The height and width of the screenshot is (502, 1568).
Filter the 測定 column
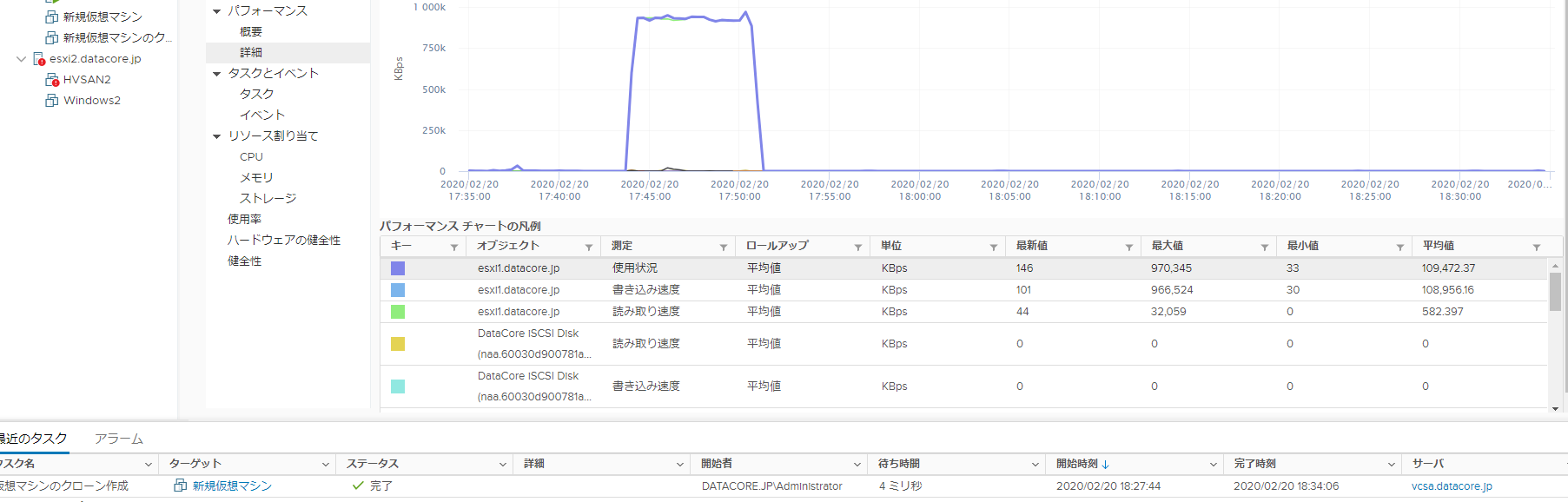click(723, 248)
